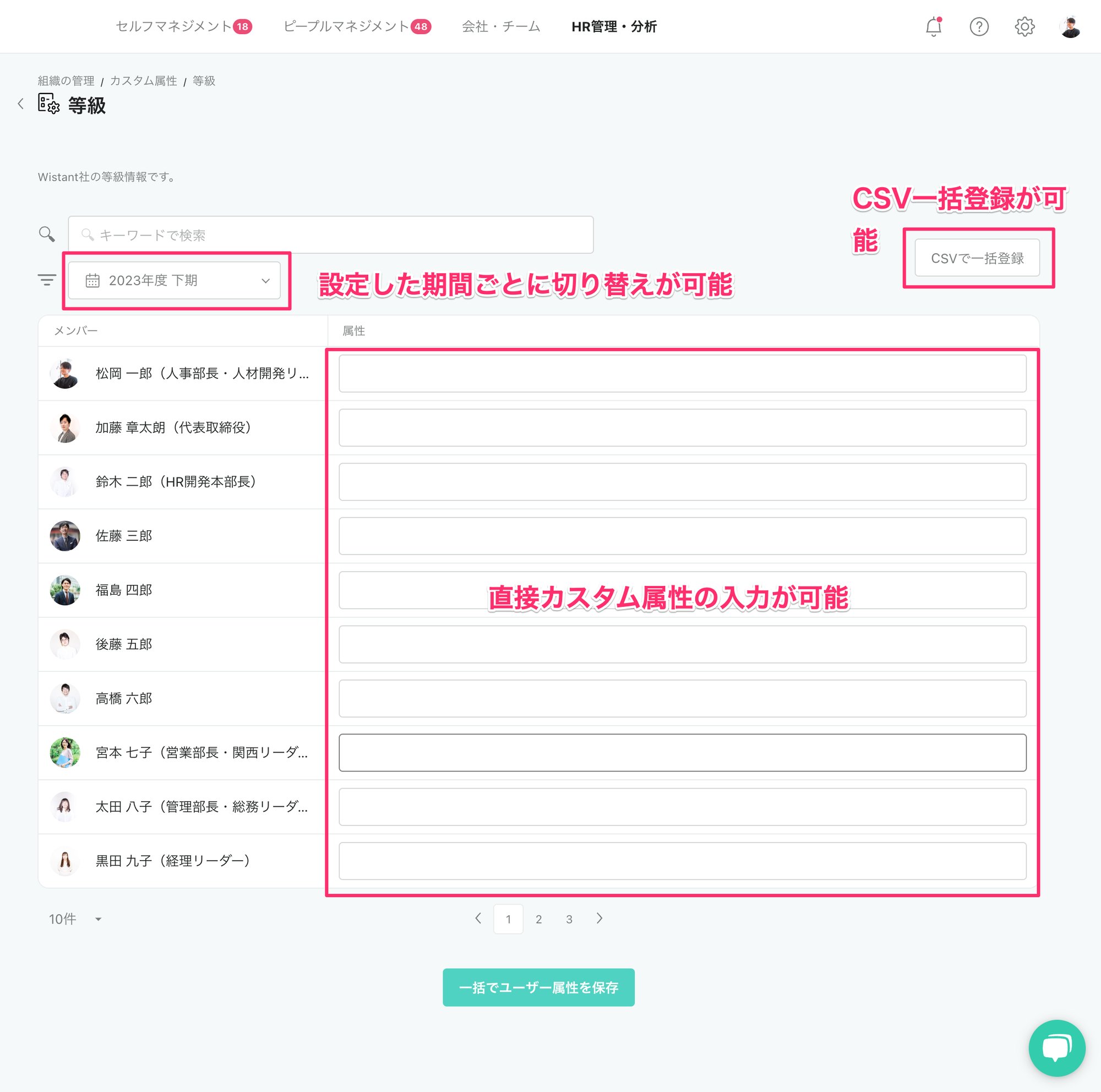
Task: Open the 2023年度 下期 period dropdown
Action: pos(174,280)
